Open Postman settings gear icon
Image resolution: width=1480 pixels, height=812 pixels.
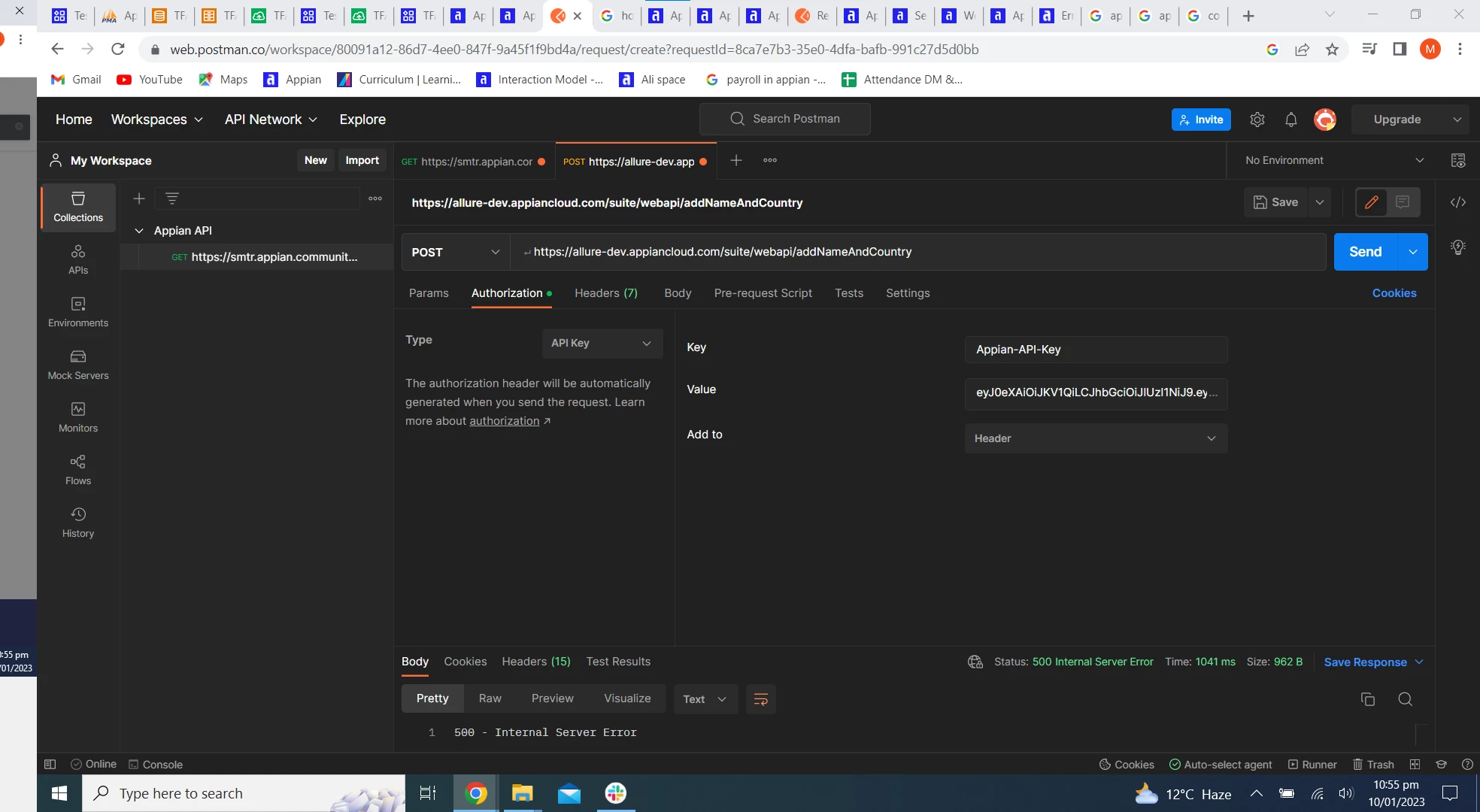[1257, 120]
